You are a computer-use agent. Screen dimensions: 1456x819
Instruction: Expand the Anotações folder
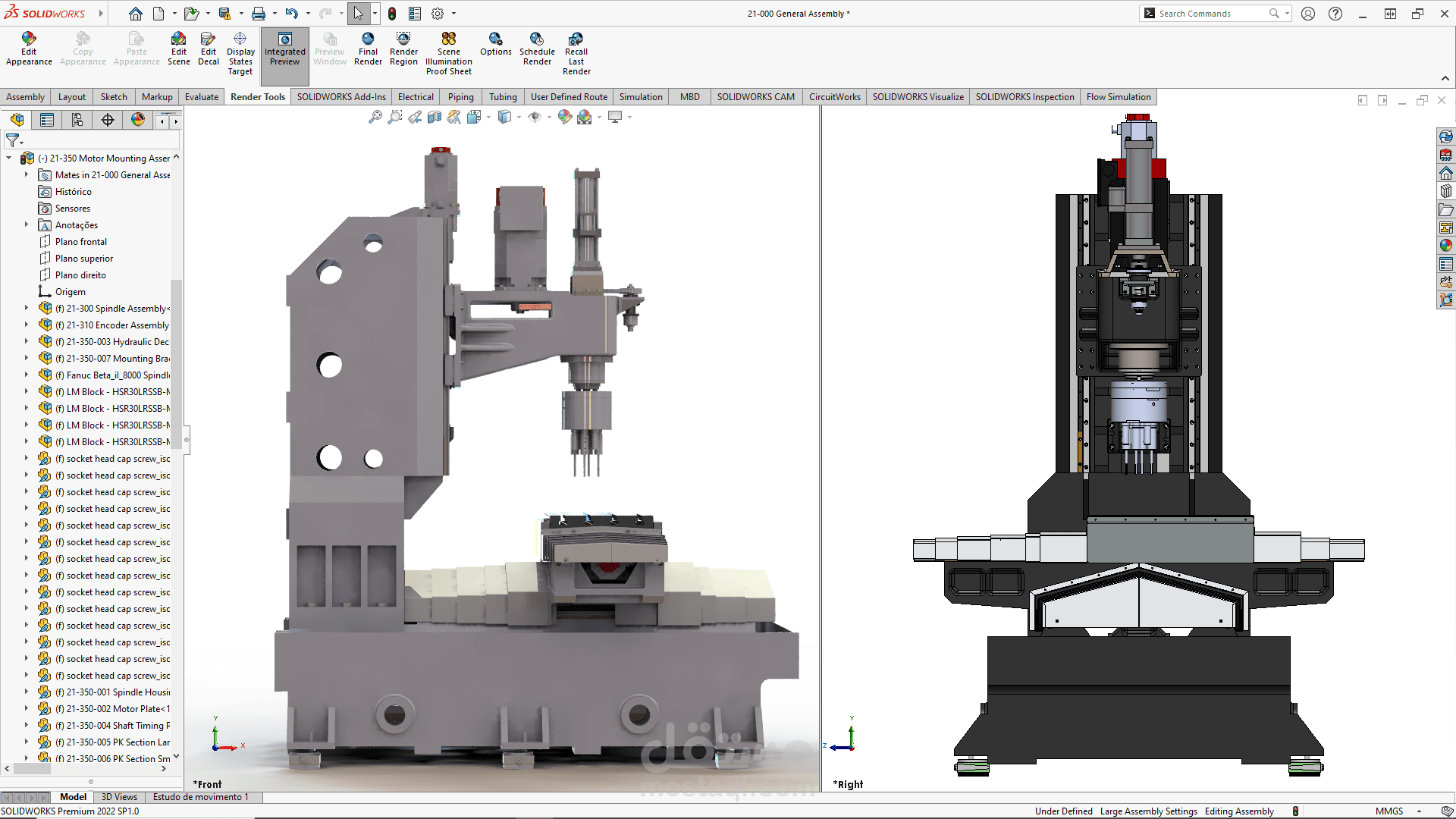tap(27, 225)
